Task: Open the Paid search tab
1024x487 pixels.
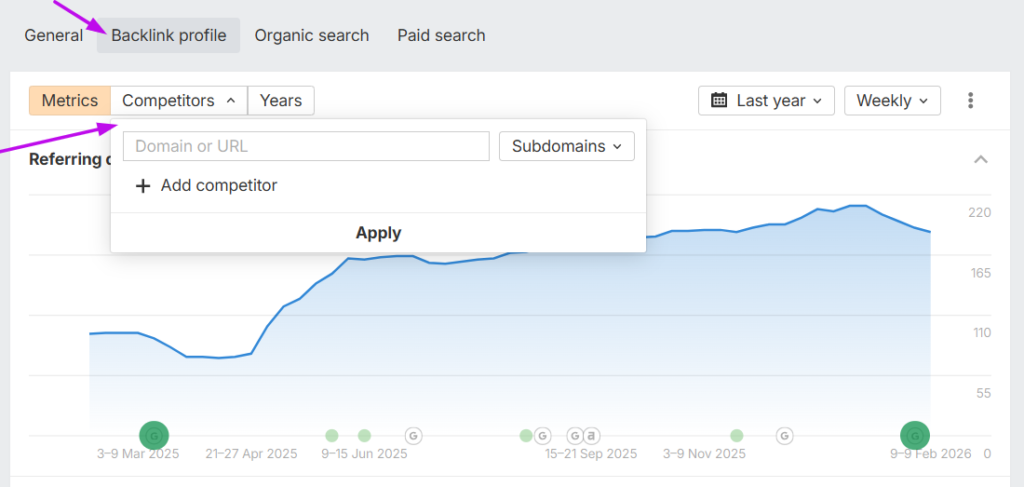Action: pyautogui.click(x=441, y=36)
